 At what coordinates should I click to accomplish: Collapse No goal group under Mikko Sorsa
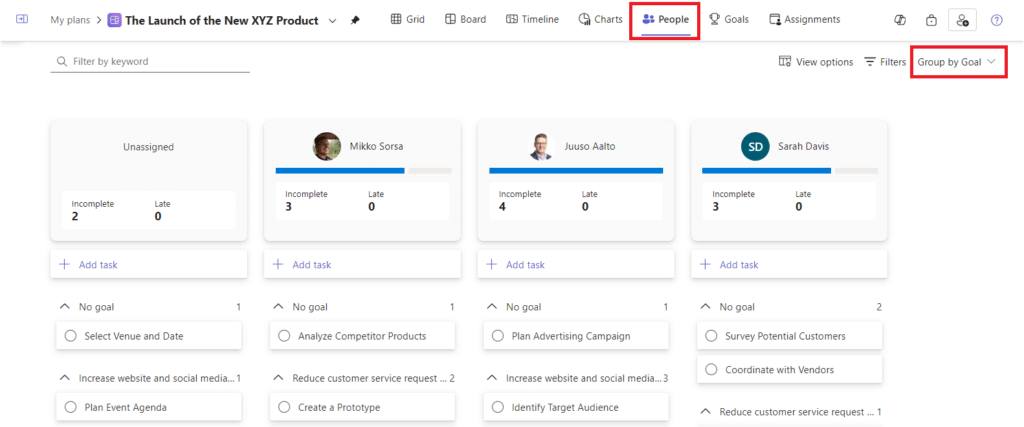click(278, 307)
